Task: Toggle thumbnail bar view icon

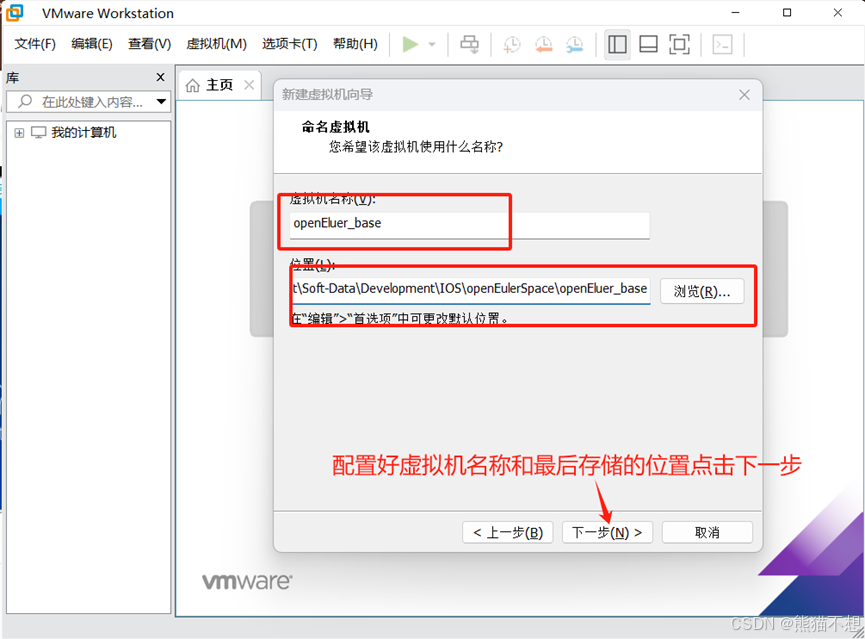Action: point(648,44)
